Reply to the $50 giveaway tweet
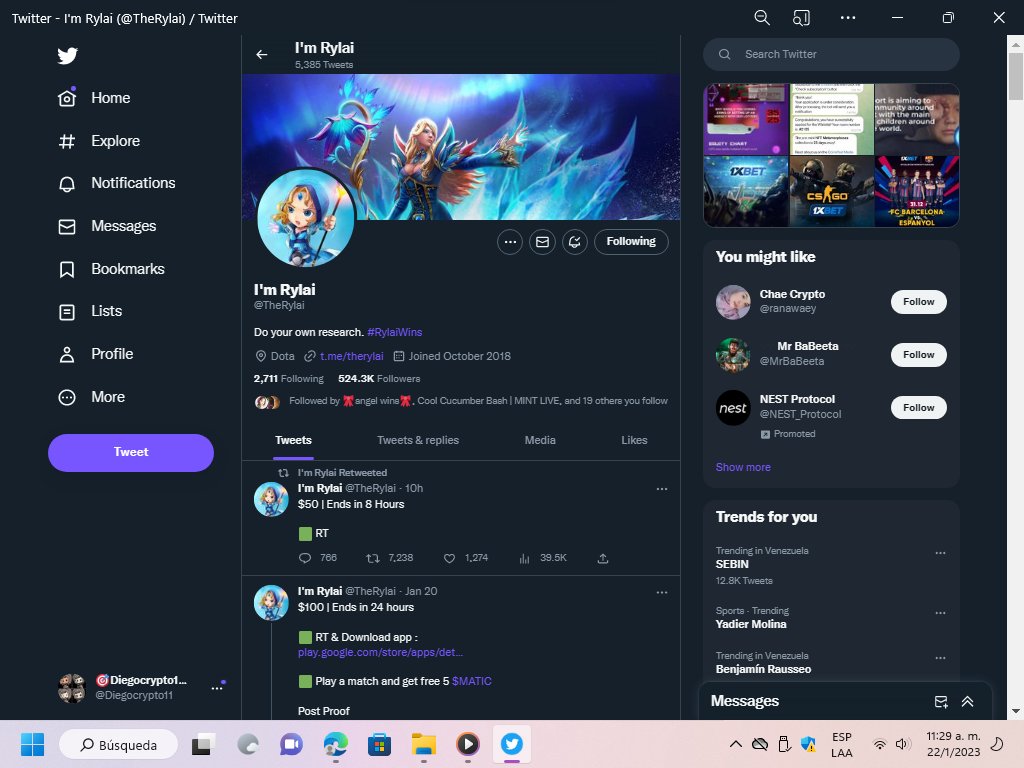The width and height of the screenshot is (1024, 768). pyautogui.click(x=305, y=558)
